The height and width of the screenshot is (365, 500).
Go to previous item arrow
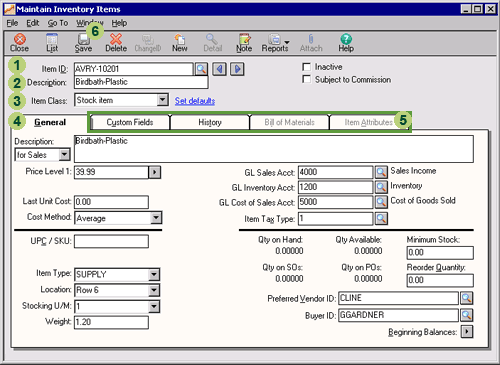point(219,69)
